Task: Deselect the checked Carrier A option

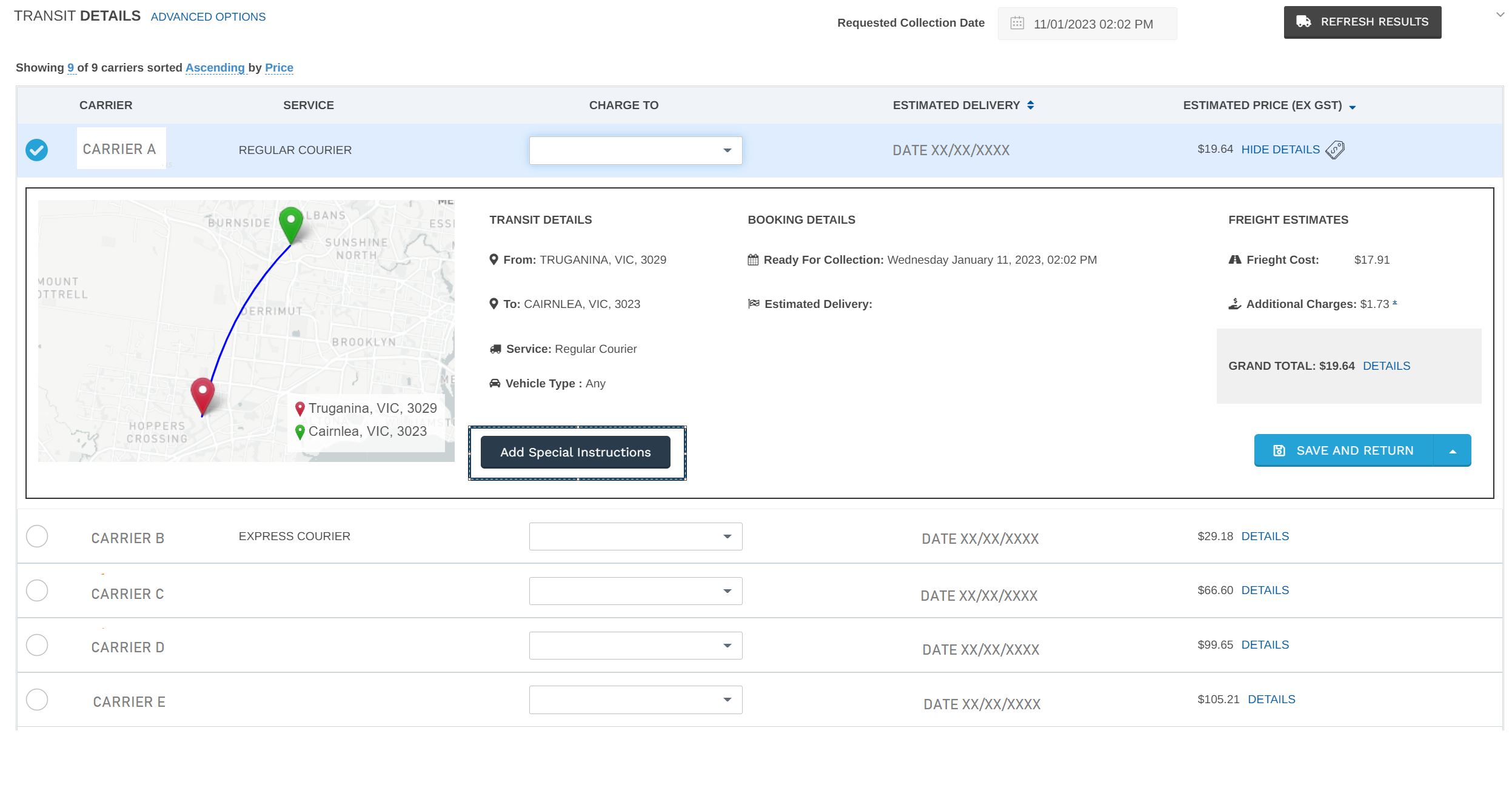Action: pos(37,150)
